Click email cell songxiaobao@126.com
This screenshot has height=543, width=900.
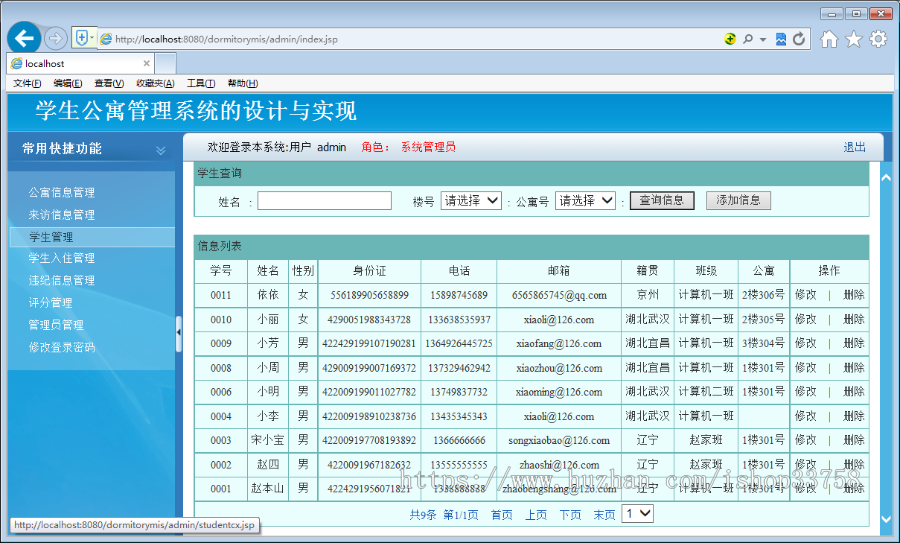coord(559,440)
